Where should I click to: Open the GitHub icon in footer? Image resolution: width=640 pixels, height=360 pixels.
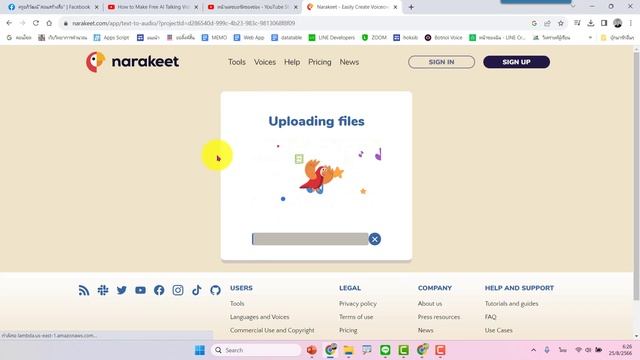coord(216,290)
